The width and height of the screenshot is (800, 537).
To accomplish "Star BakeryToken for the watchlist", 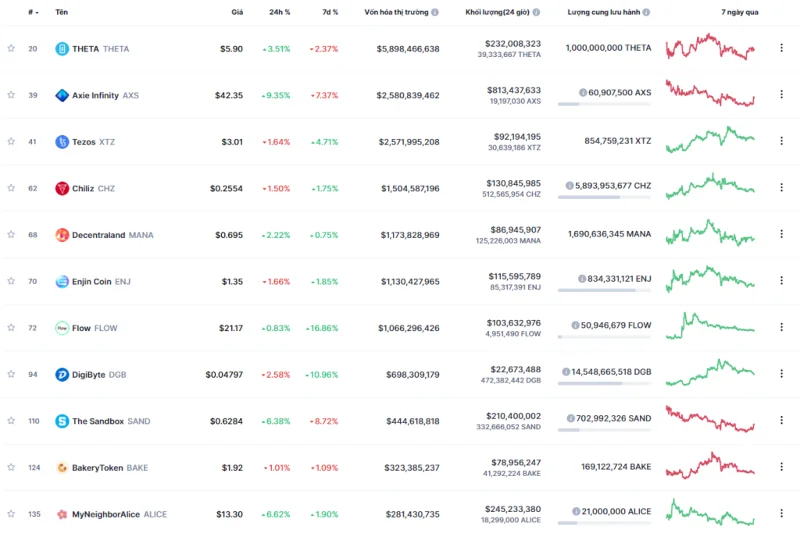I will pos(11,467).
